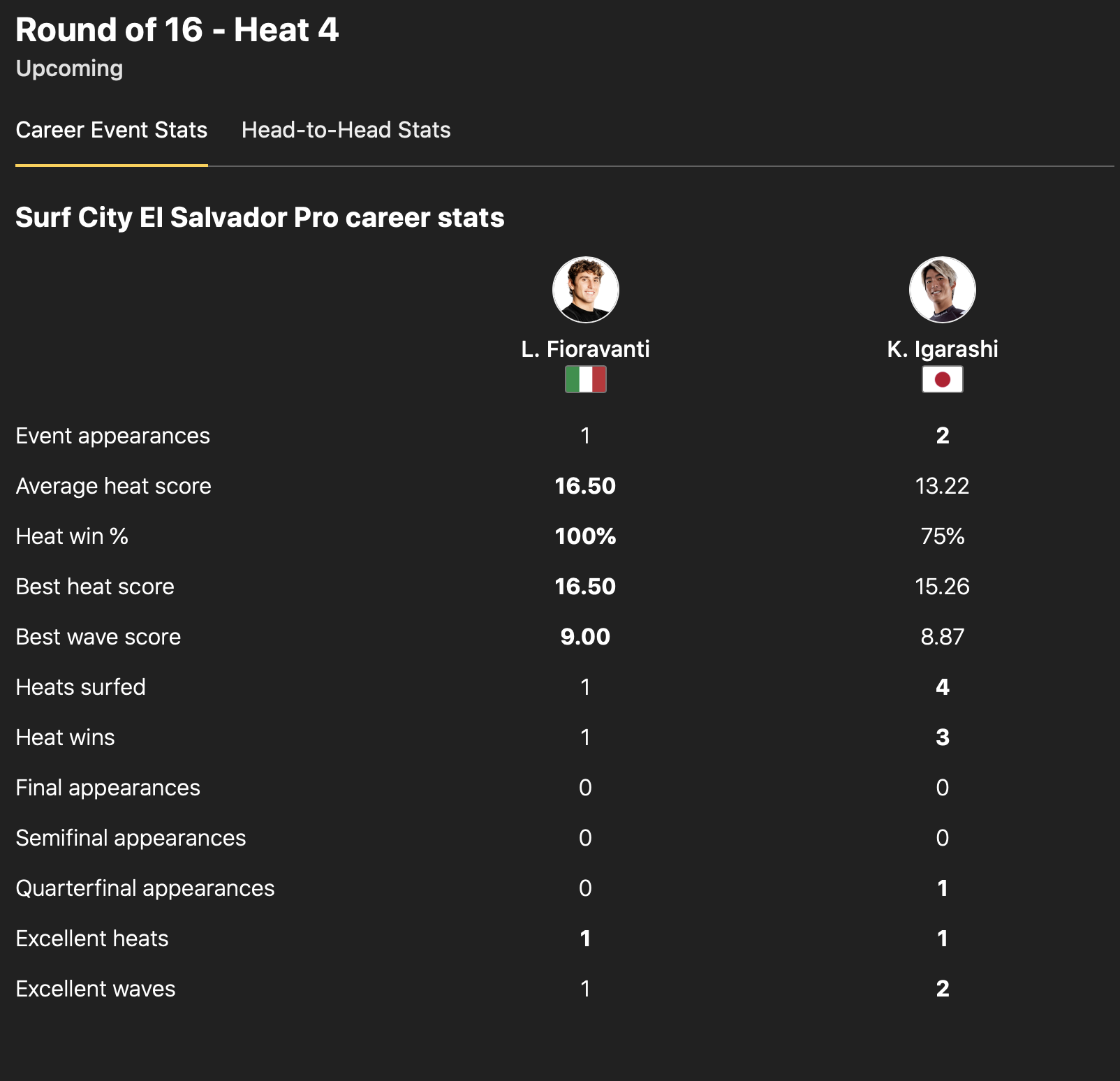Image resolution: width=1120 pixels, height=1081 pixels.
Task: Click the Excellent waves row label
Action: tap(96, 989)
